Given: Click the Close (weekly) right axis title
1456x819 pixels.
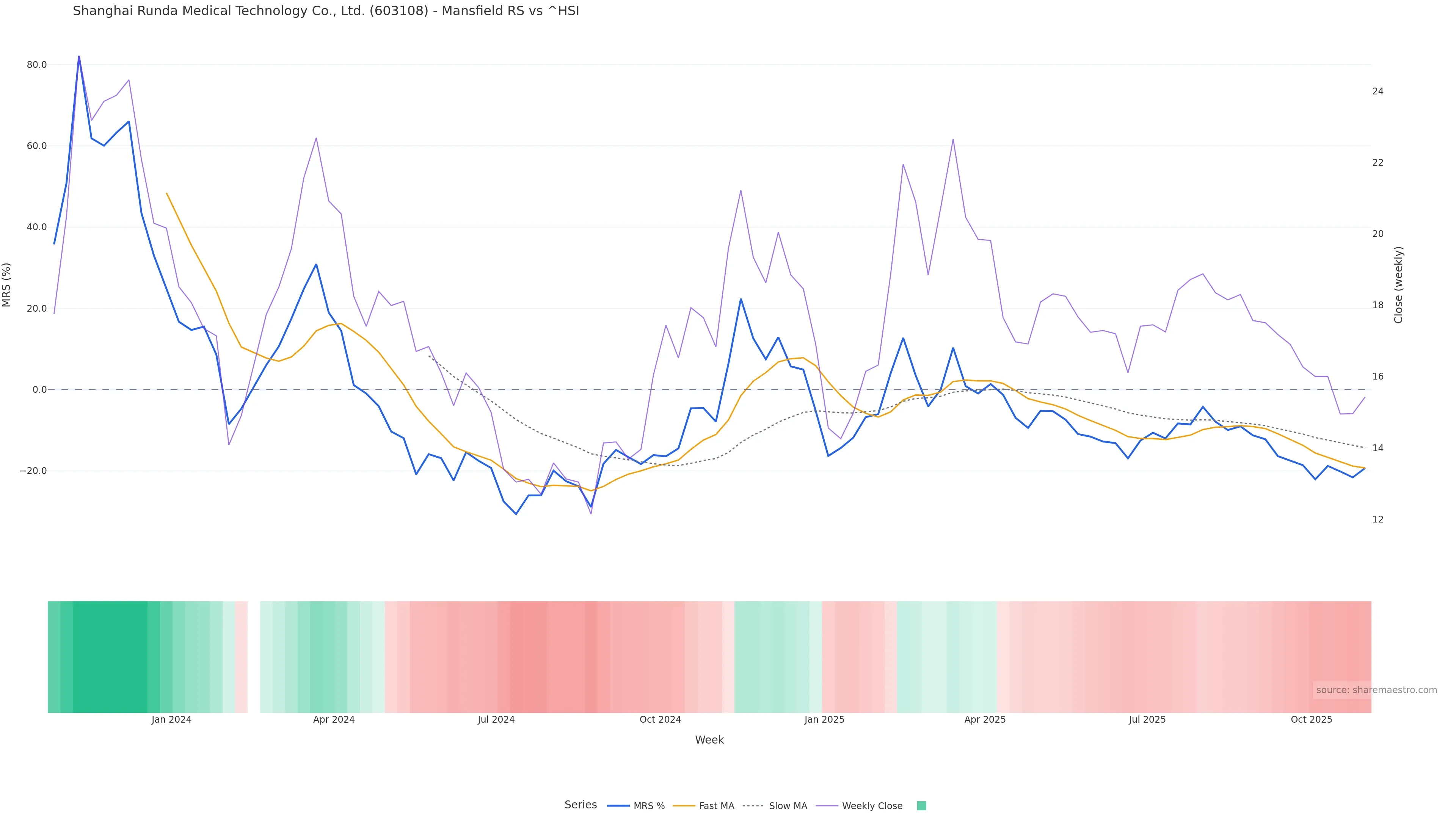Looking at the screenshot, I should [1398, 285].
